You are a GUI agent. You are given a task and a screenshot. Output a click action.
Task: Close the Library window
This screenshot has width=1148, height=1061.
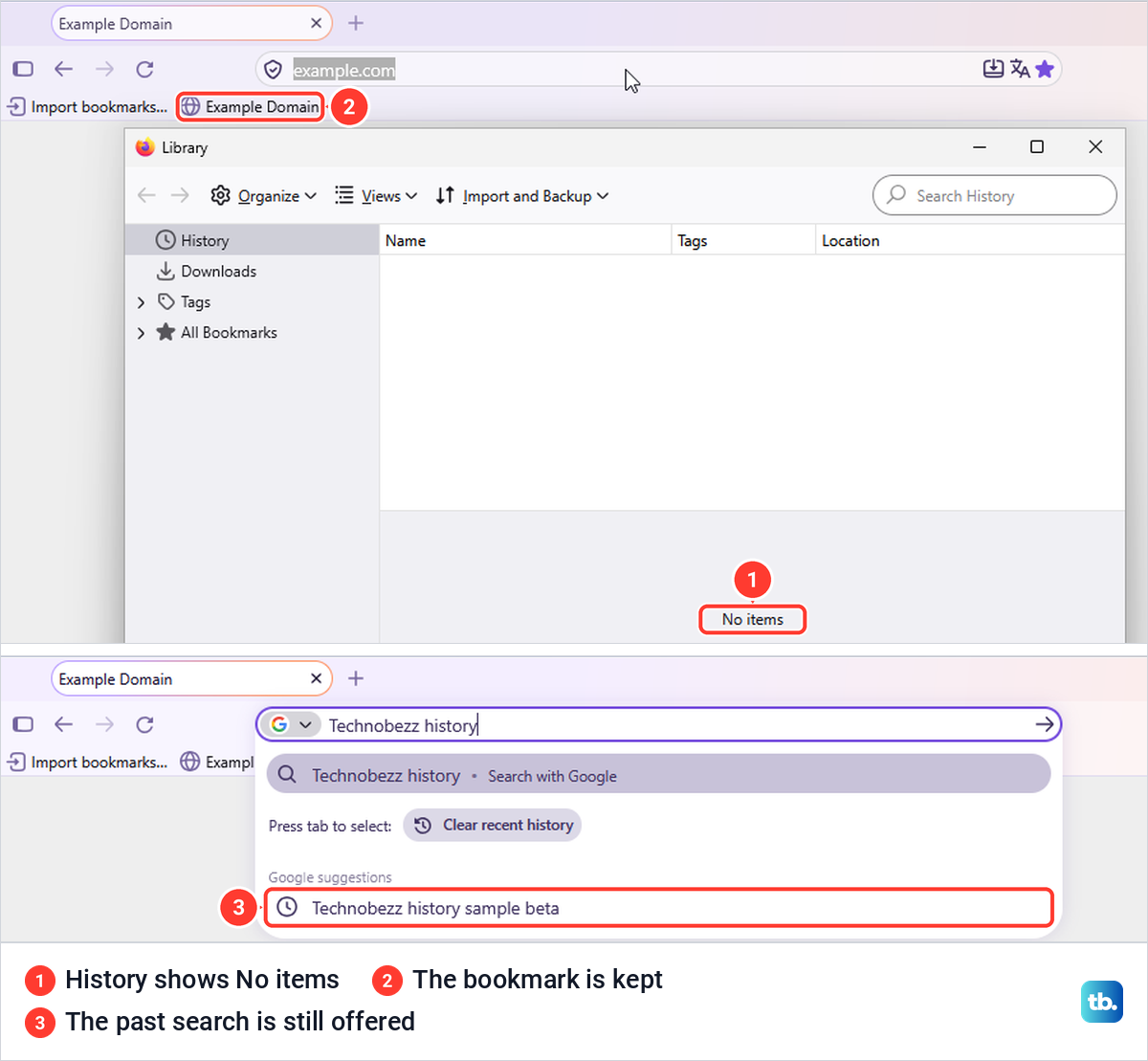tap(1095, 146)
